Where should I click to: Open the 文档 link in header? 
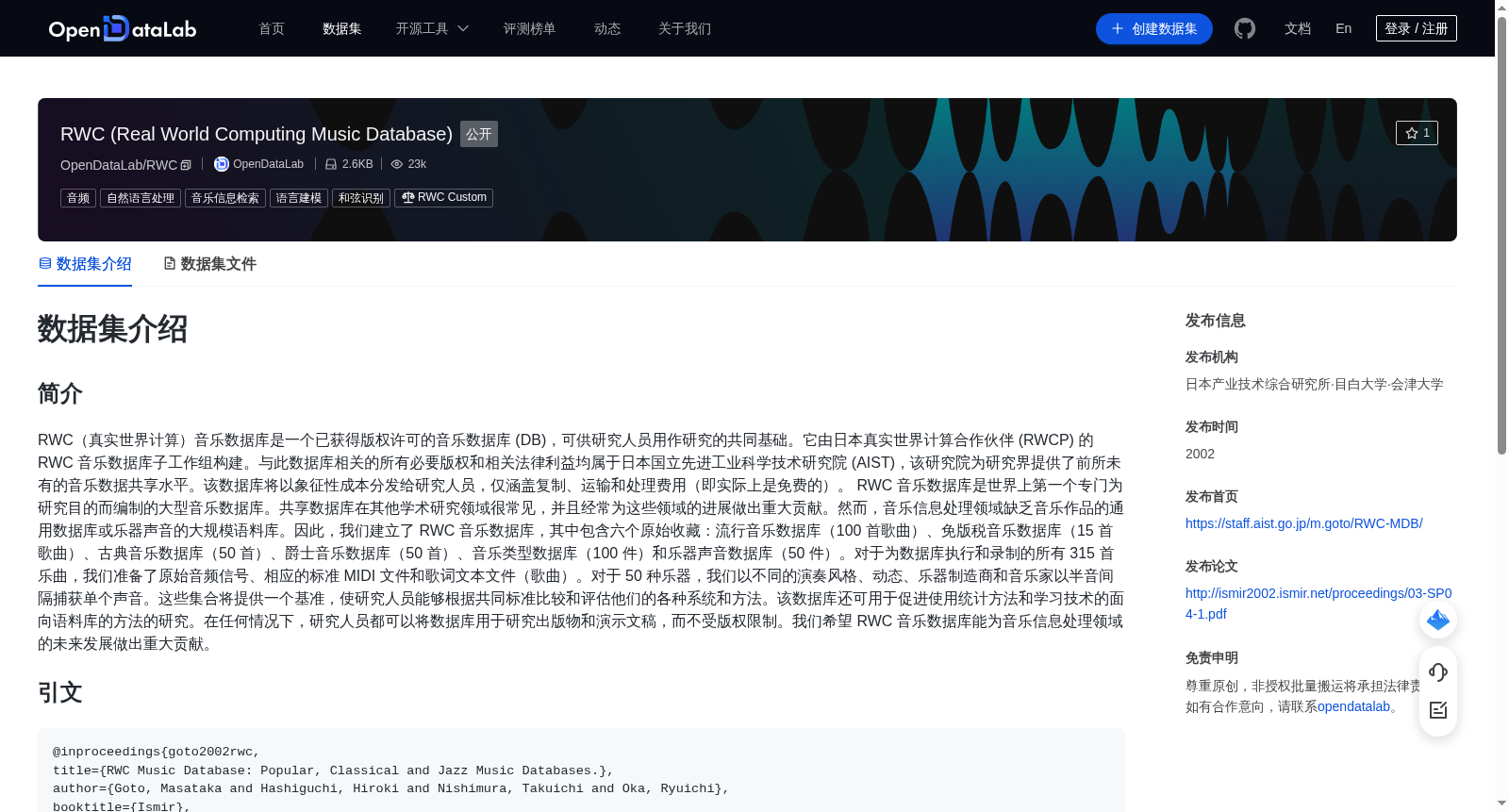tap(1298, 28)
